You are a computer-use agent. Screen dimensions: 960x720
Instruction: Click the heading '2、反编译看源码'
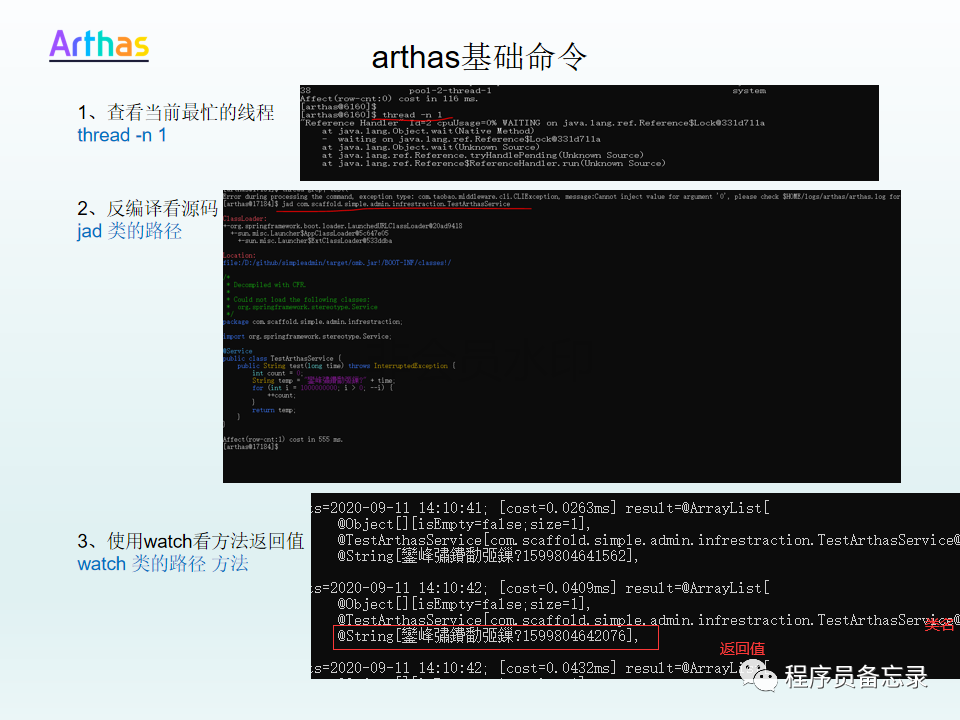[148, 208]
